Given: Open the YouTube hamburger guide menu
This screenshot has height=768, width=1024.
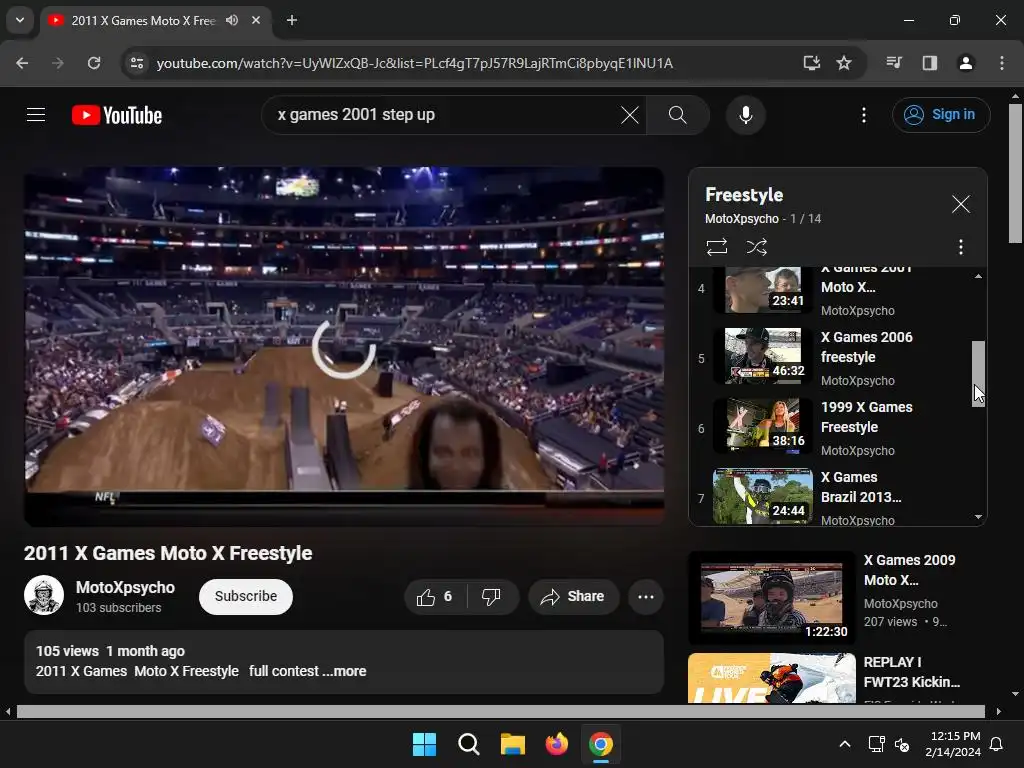Looking at the screenshot, I should click(x=36, y=115).
